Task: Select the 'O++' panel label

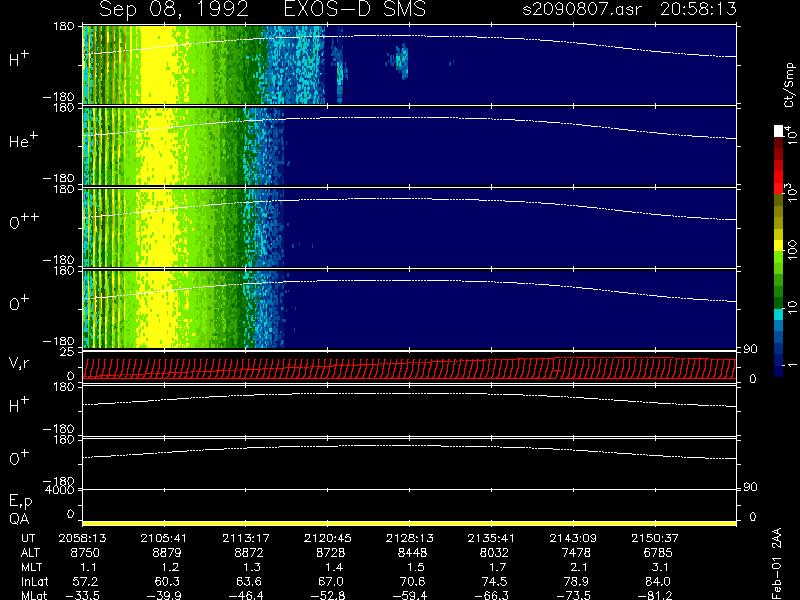Action: (x=24, y=221)
